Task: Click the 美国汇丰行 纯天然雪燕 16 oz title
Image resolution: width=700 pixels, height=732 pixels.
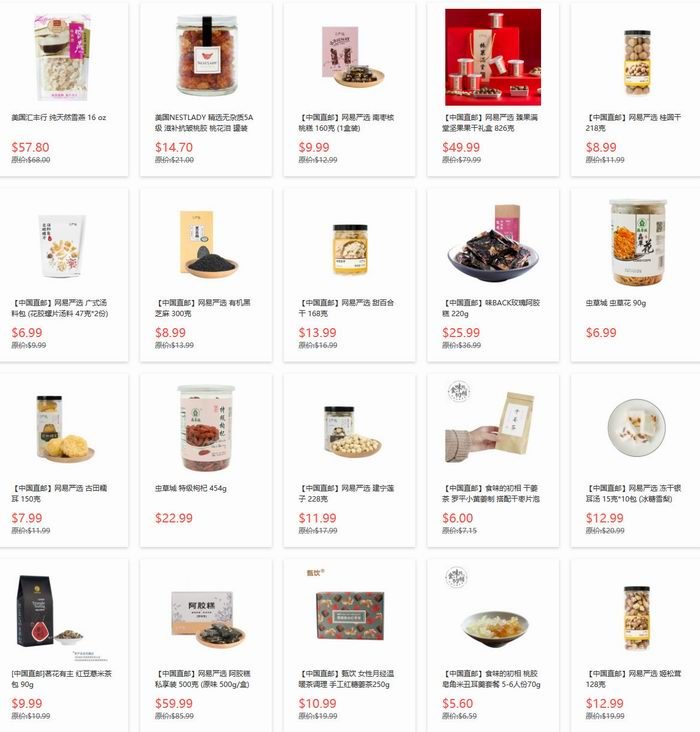Action: [58, 118]
